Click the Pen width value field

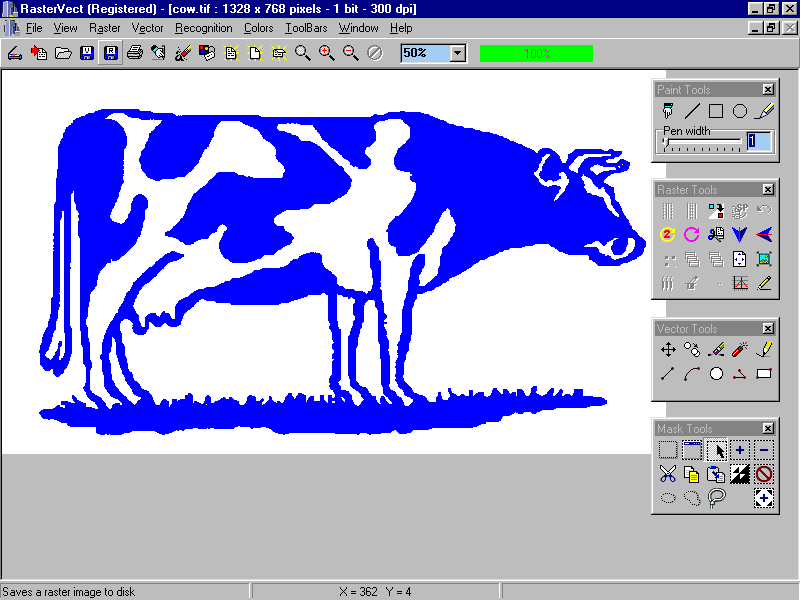(x=759, y=141)
